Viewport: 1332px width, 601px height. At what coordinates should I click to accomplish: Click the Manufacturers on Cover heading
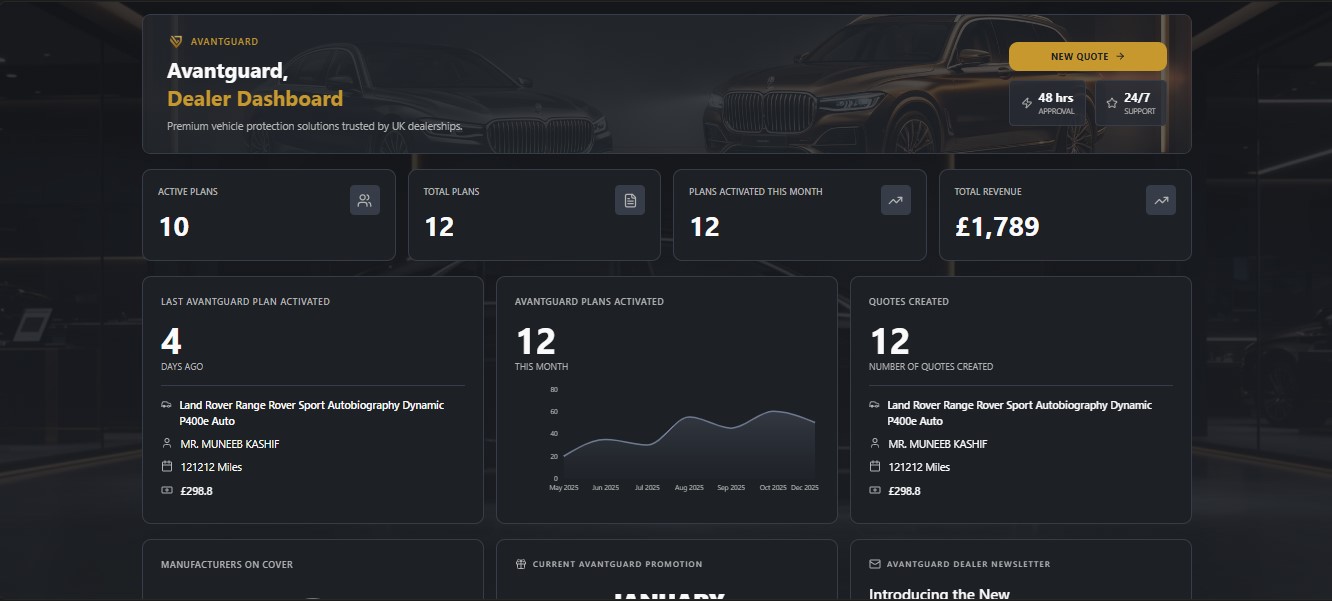point(227,565)
